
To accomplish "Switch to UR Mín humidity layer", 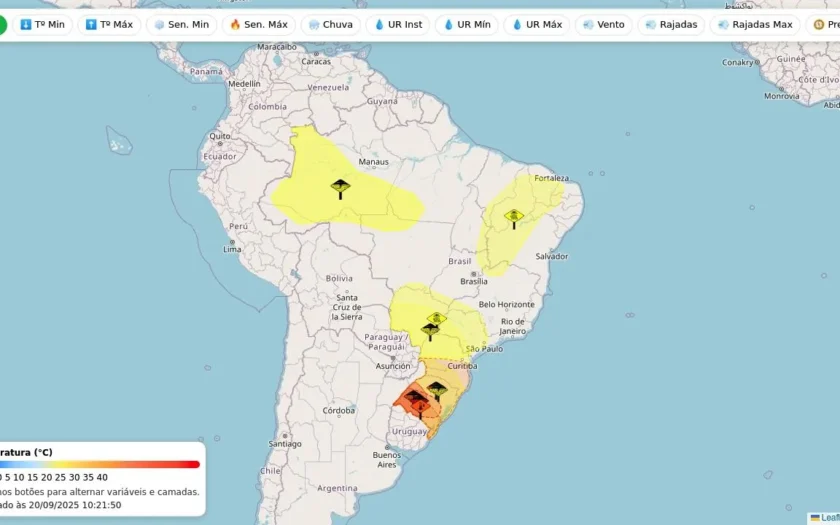I will click(x=467, y=25).
